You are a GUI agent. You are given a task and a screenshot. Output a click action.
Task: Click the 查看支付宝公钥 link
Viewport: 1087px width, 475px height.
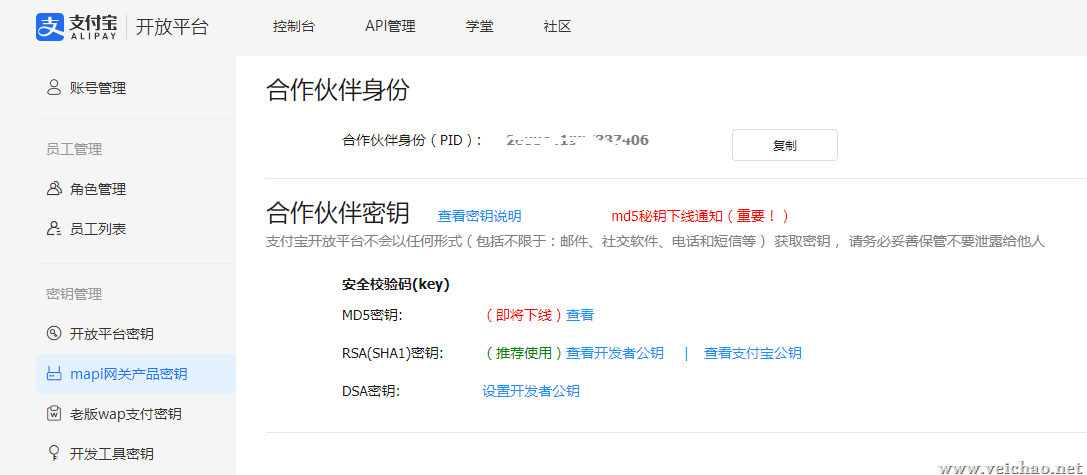(x=753, y=353)
